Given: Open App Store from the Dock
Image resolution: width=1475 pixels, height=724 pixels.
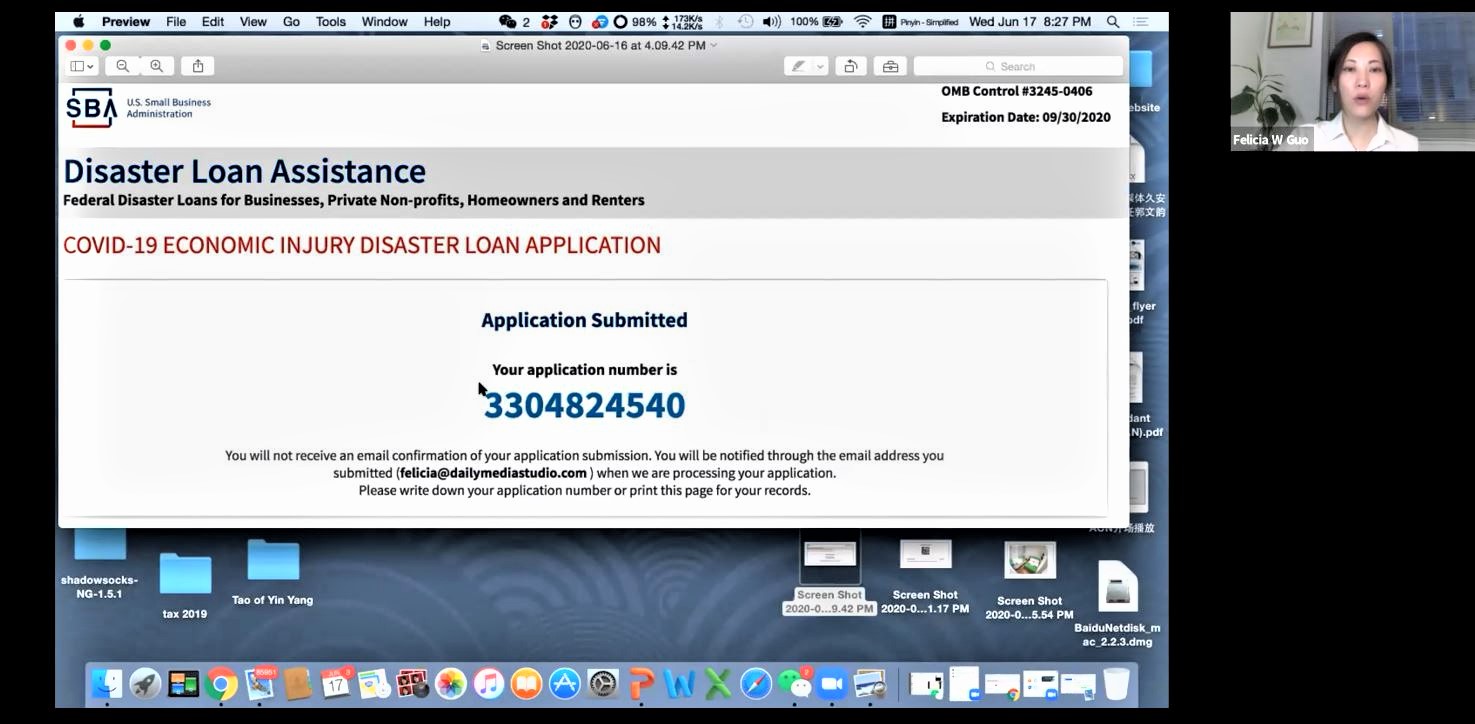Looking at the screenshot, I should (x=565, y=684).
